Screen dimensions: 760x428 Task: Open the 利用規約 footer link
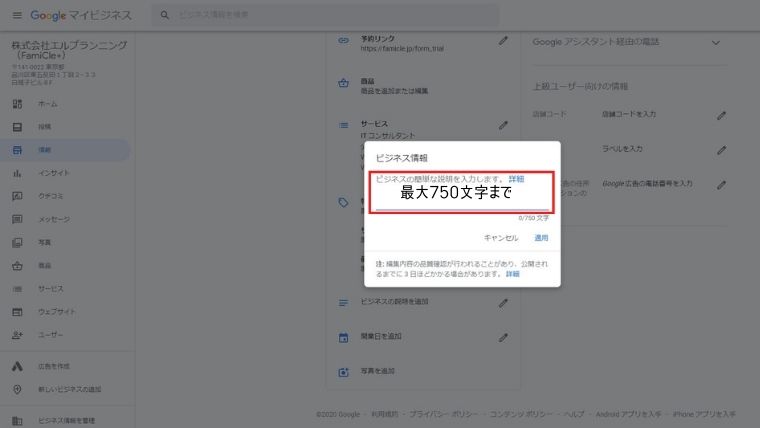[384, 414]
